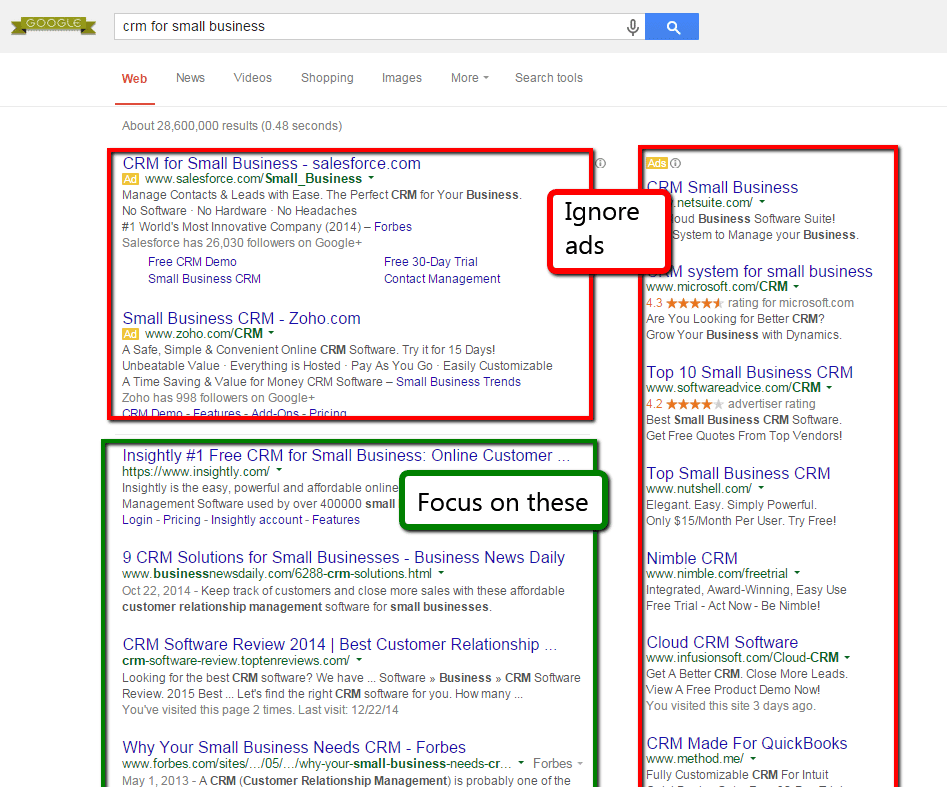The image size is (947, 787).
Task: Switch to the Images tab
Action: (401, 78)
